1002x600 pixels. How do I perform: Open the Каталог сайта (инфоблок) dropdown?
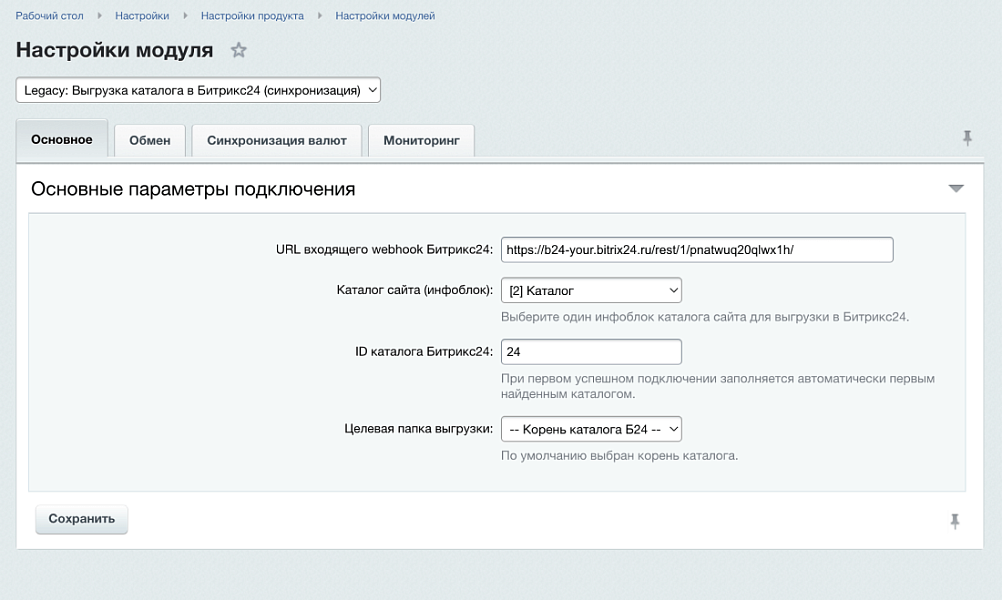[591, 291]
